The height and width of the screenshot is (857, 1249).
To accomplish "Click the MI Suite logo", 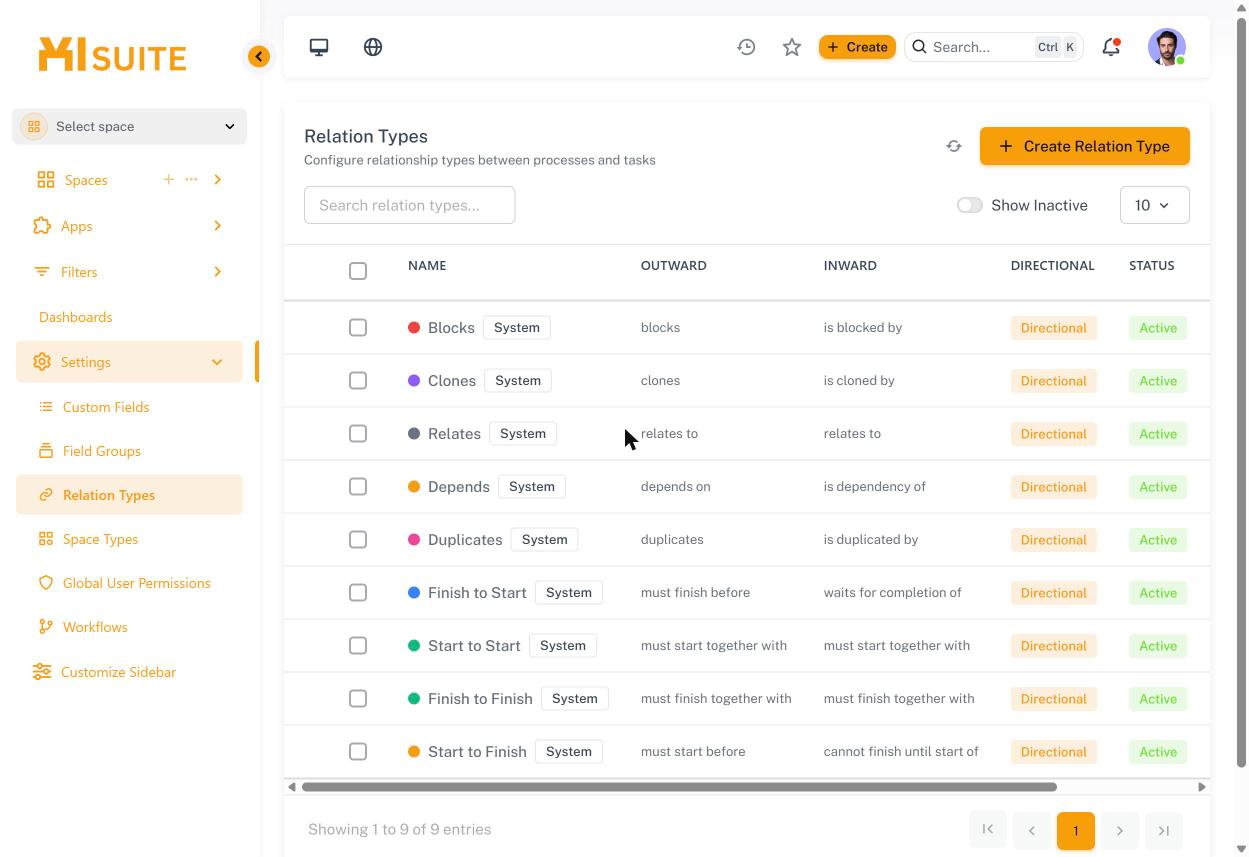I will 112,55.
